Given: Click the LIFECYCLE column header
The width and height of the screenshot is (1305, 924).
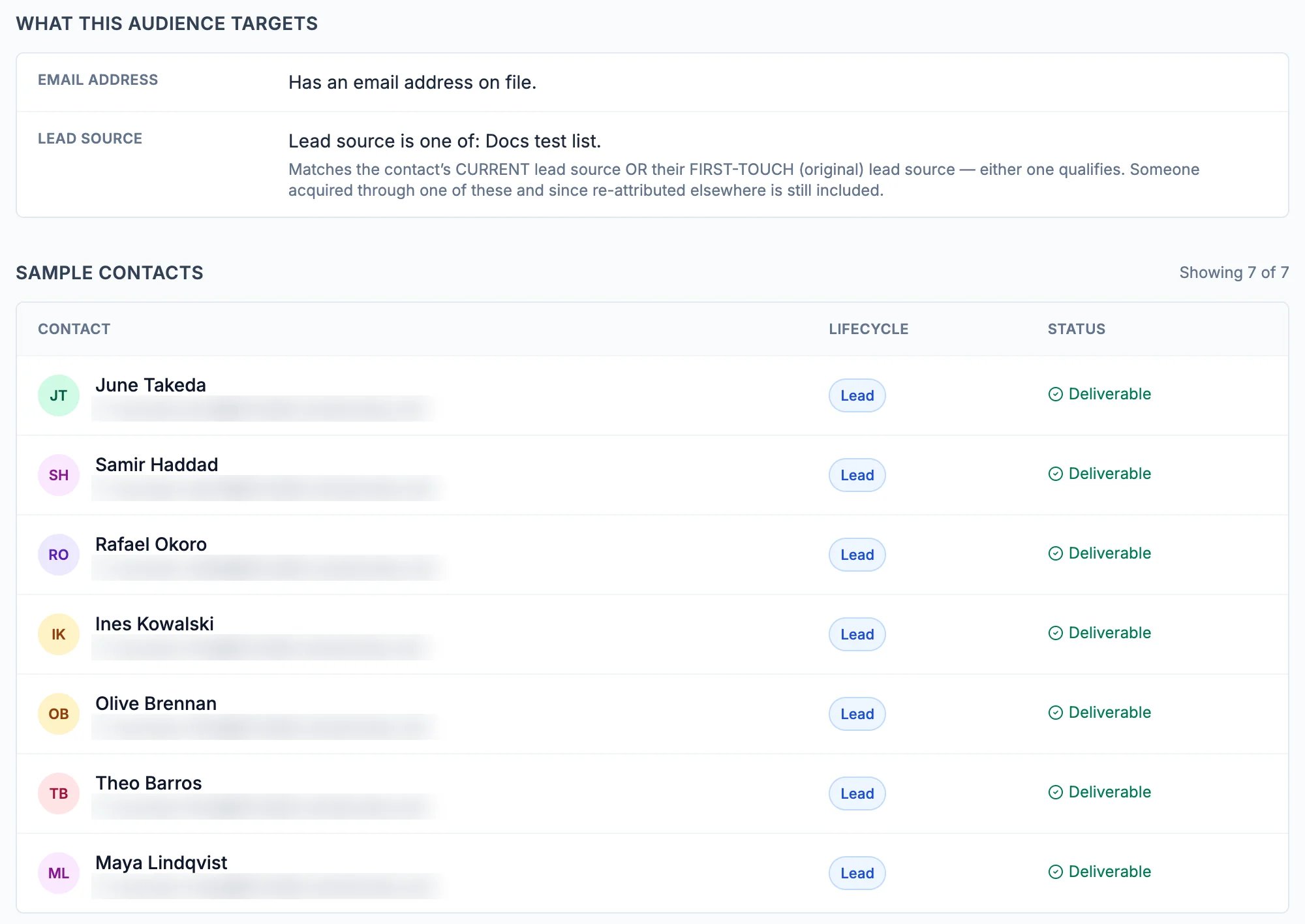Looking at the screenshot, I should (868, 329).
